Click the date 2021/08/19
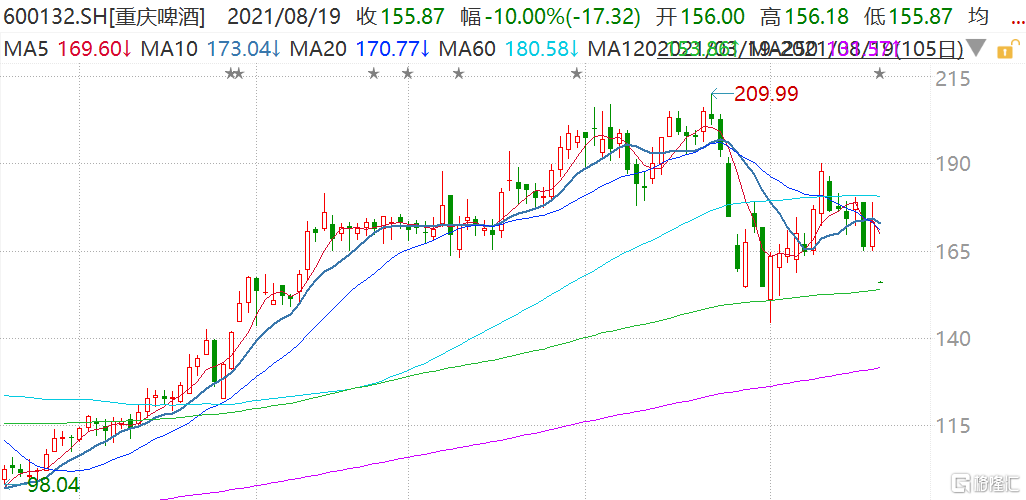The width and height of the screenshot is (1026, 500). (x=283, y=17)
